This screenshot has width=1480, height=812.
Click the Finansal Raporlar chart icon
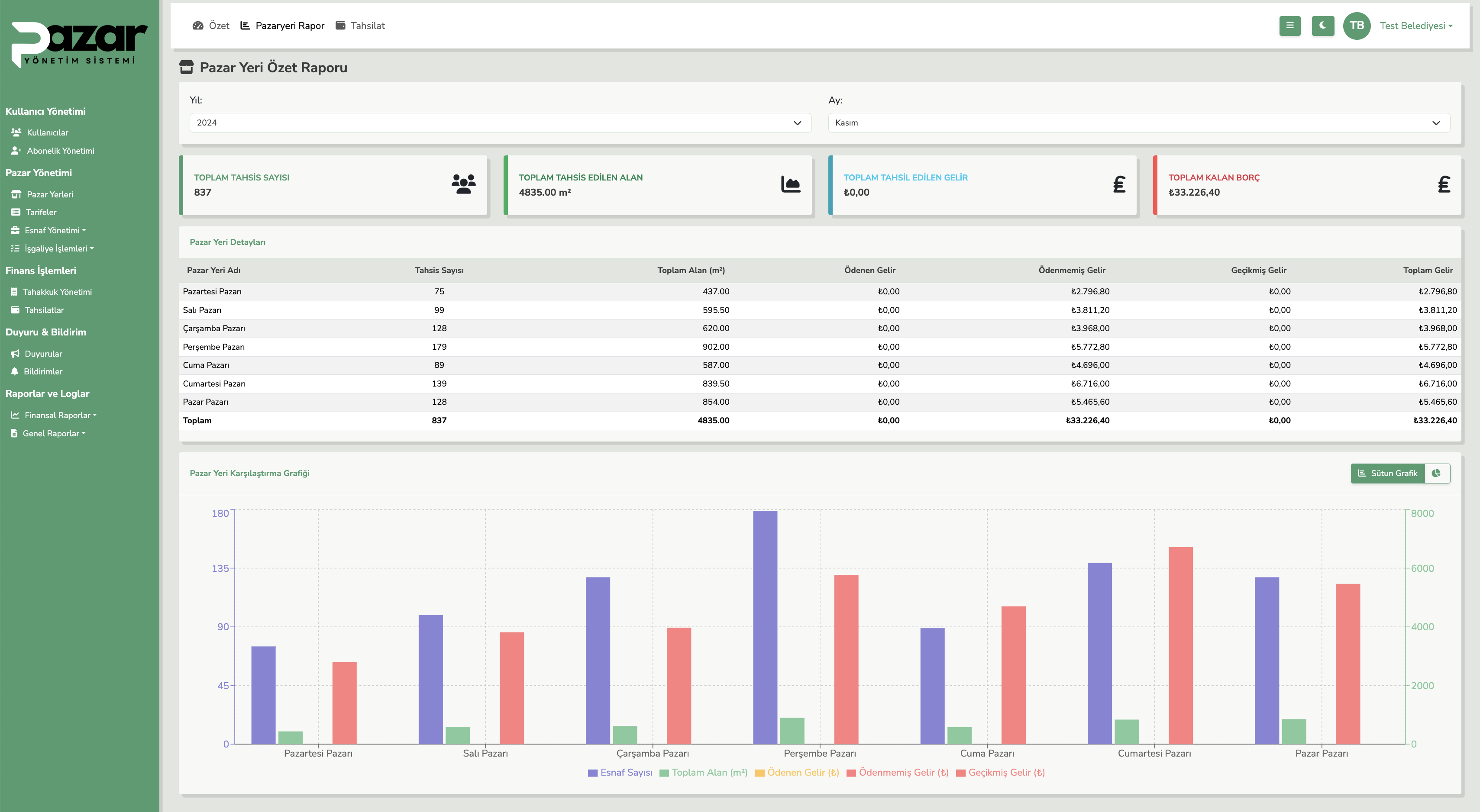point(15,415)
